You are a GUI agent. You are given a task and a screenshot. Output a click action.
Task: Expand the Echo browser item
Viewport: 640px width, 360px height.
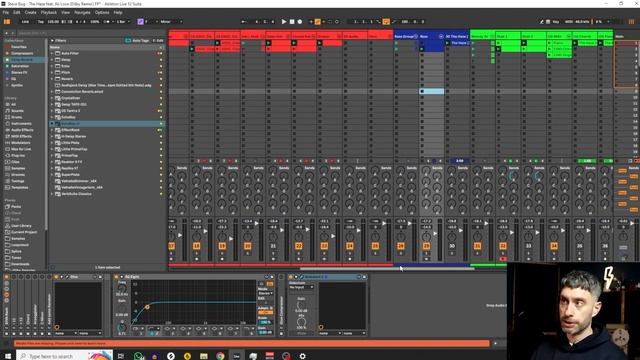click(x=52, y=66)
